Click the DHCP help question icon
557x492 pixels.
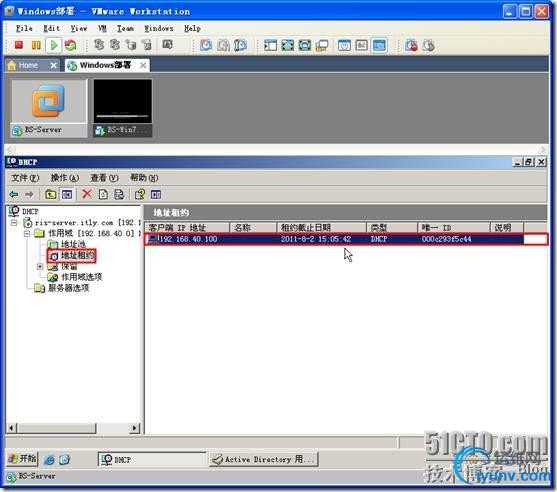pos(140,194)
